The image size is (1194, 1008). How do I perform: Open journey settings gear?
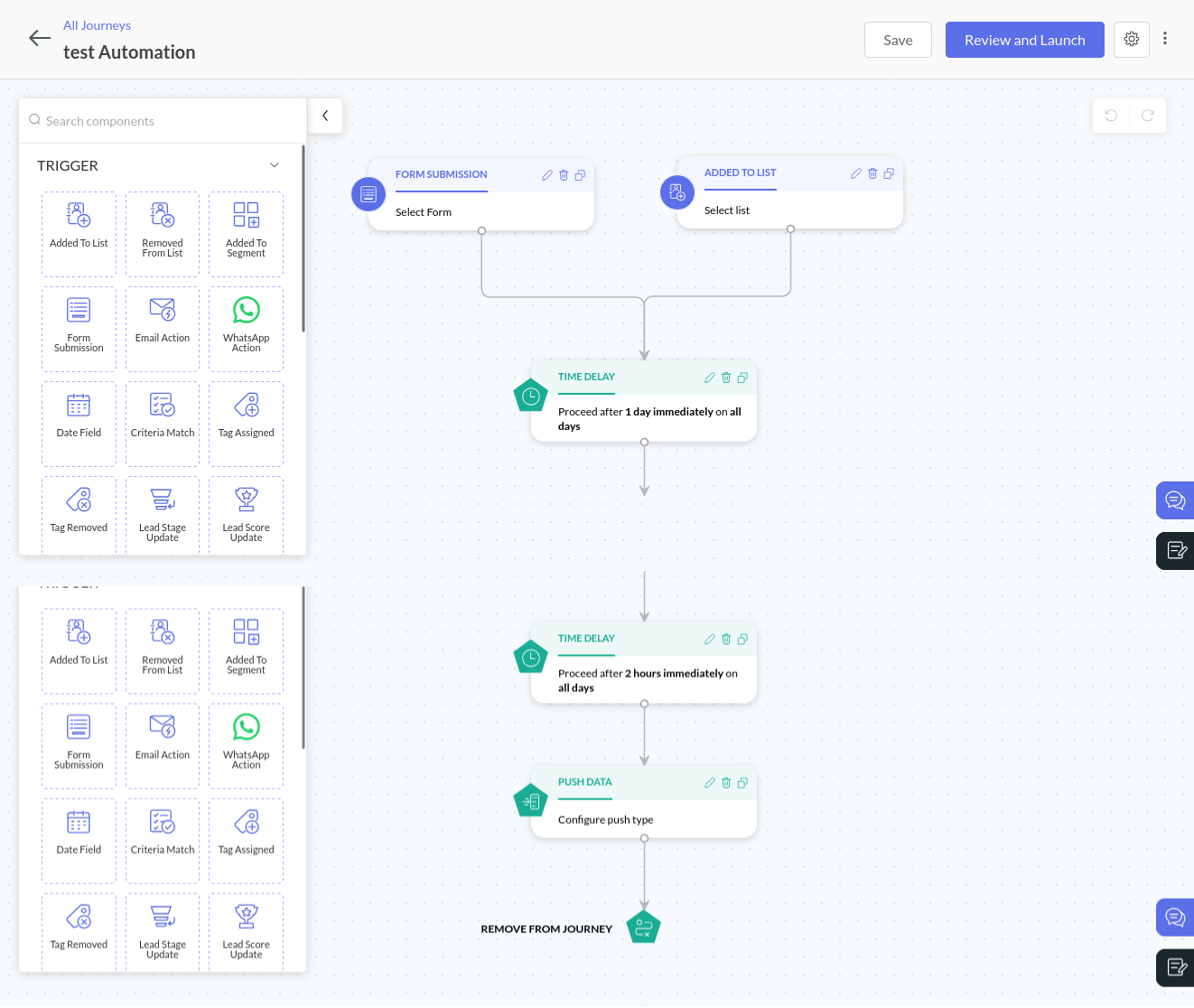[x=1132, y=39]
